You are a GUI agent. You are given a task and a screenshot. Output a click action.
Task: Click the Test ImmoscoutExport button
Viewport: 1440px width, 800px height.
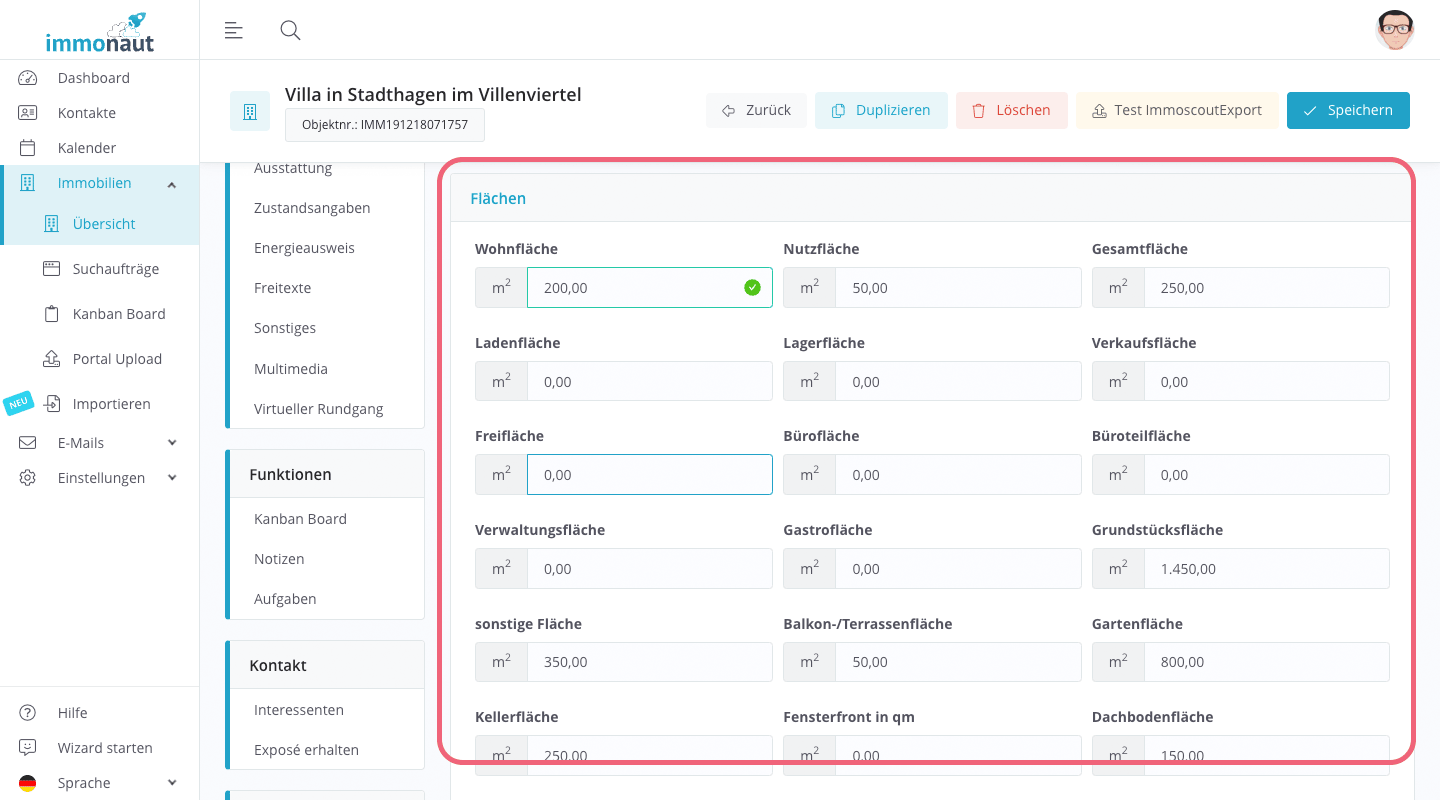(1177, 111)
